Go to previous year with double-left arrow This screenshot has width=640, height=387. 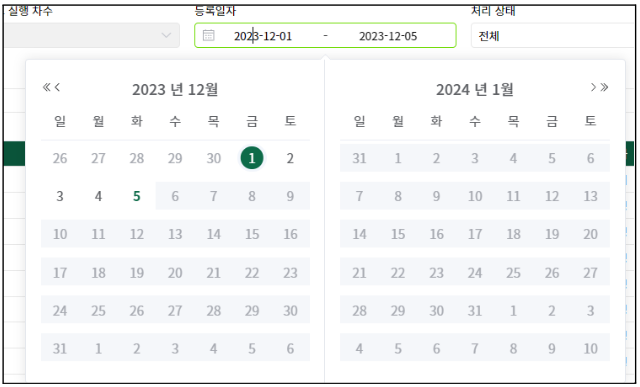[47, 87]
